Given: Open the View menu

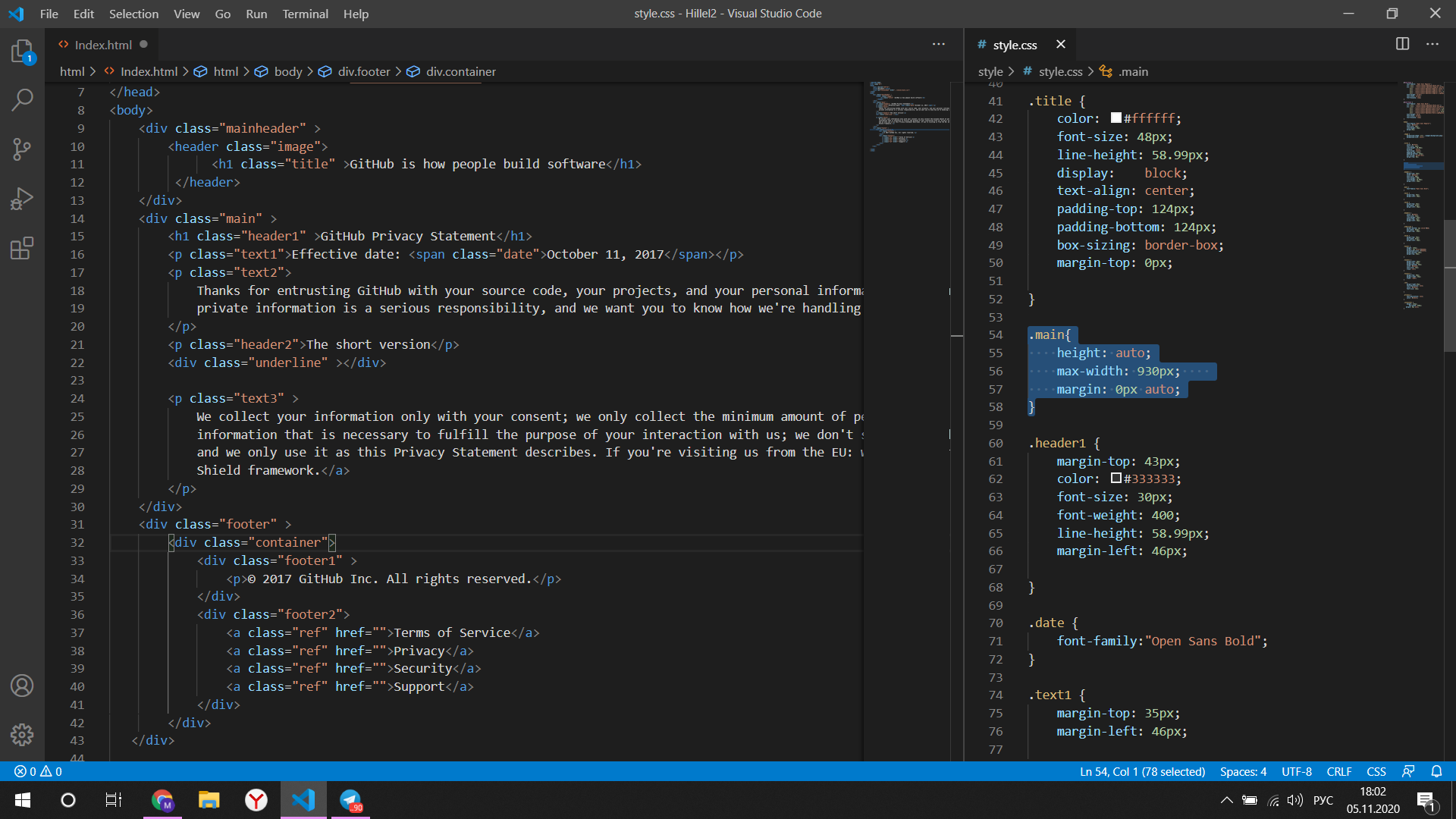Looking at the screenshot, I should (187, 14).
